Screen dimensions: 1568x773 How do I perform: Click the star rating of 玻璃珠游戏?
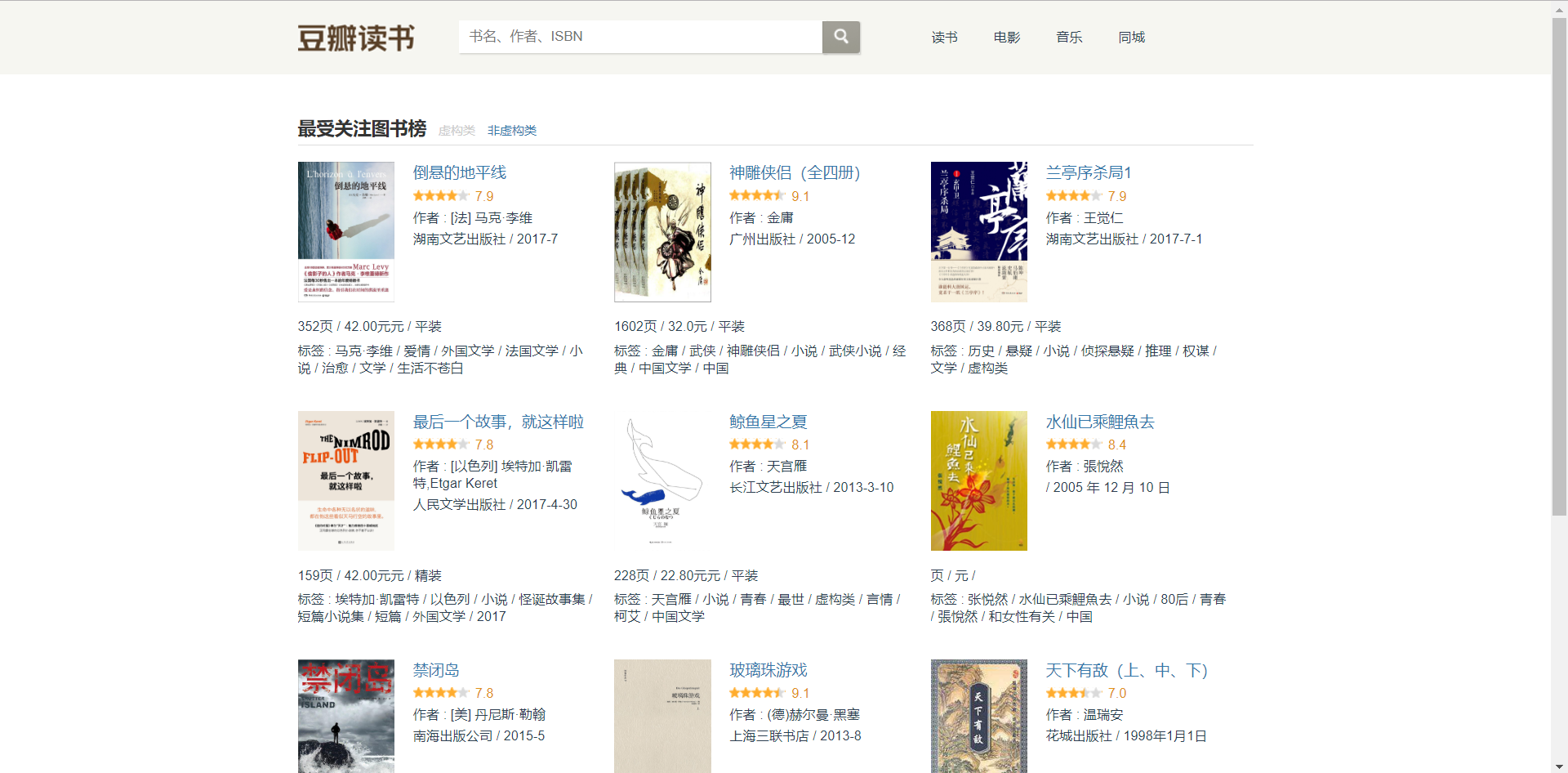coord(757,693)
